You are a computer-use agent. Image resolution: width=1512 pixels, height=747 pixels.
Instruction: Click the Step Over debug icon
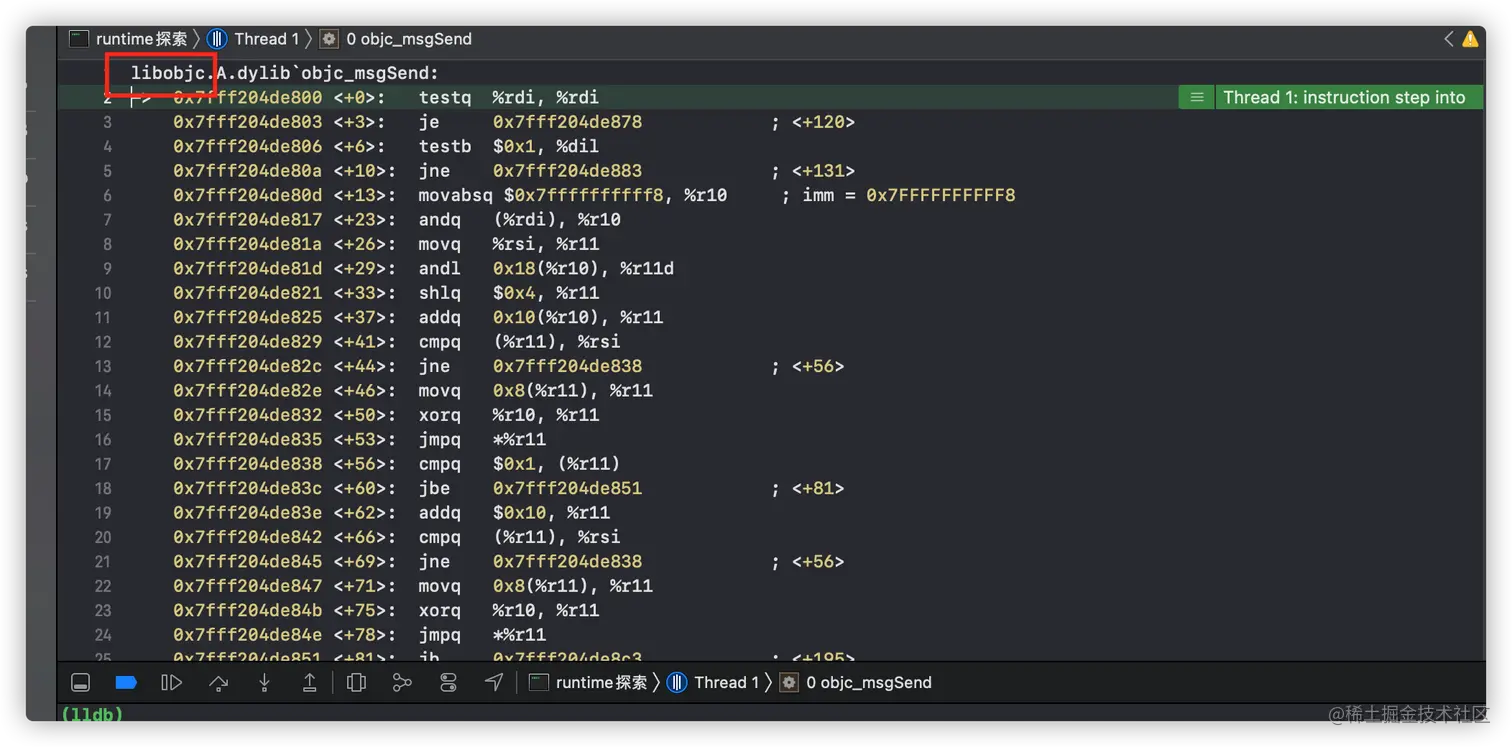point(219,683)
